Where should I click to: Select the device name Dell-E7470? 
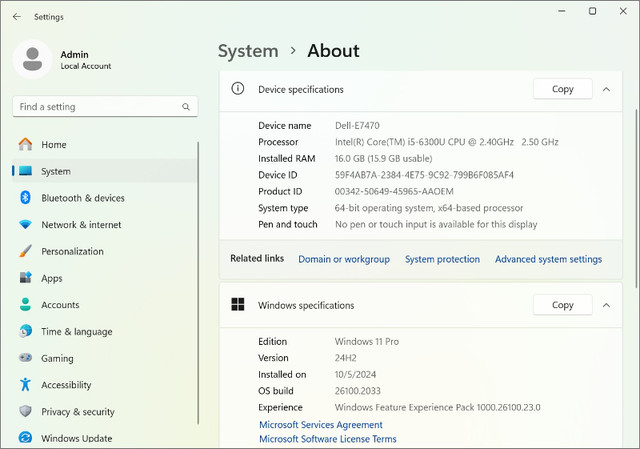(357, 126)
